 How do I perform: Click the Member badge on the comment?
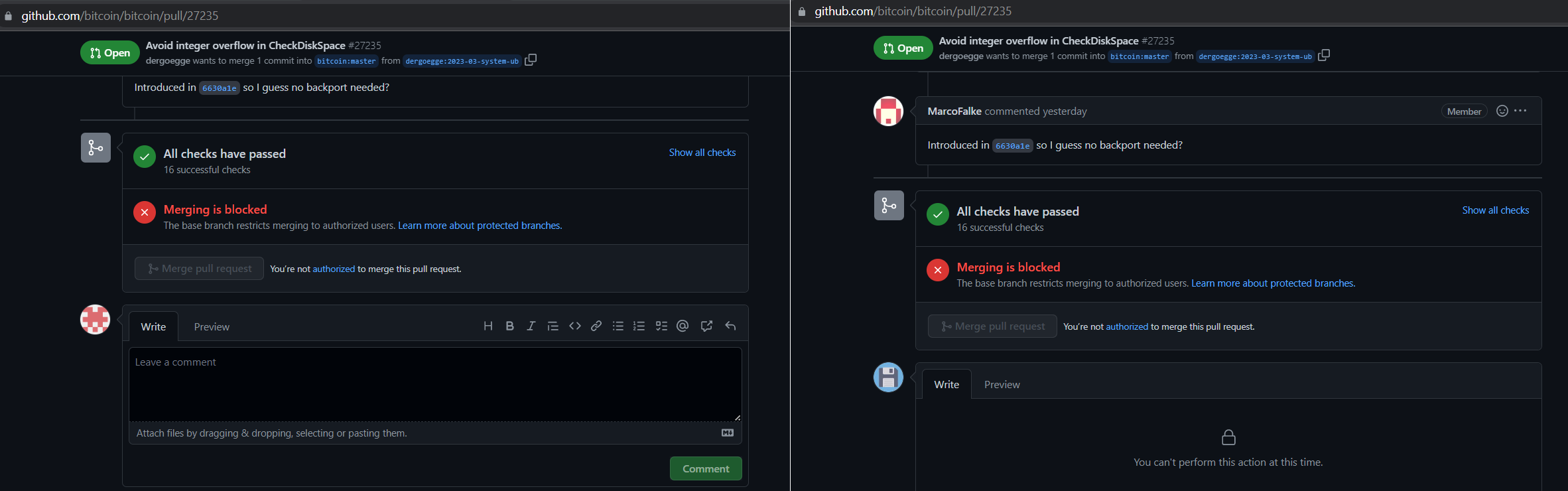[1464, 111]
